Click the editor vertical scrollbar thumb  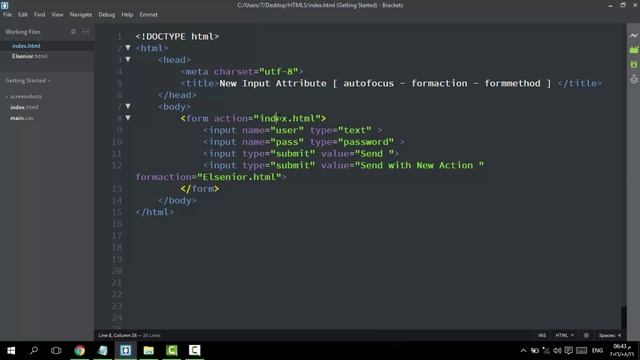click(623, 317)
